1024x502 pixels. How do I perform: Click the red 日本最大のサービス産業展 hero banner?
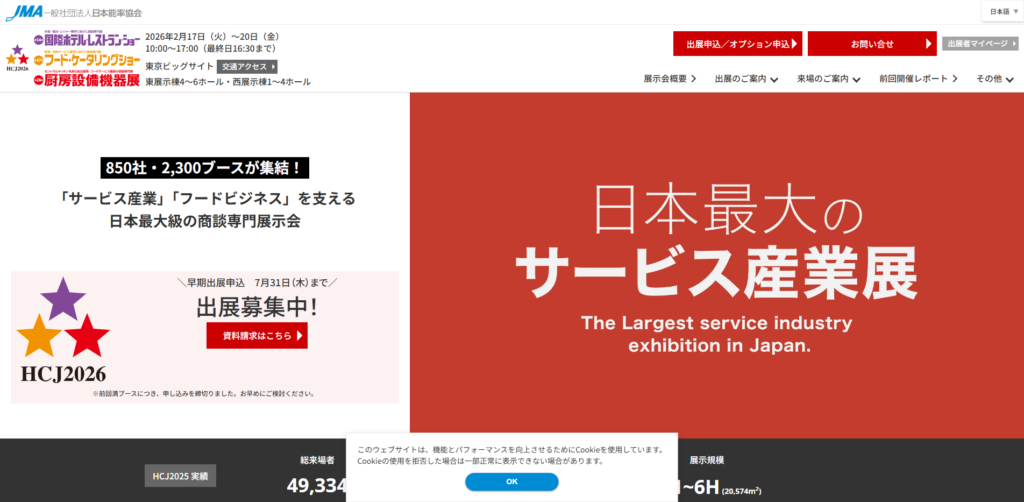click(716, 265)
